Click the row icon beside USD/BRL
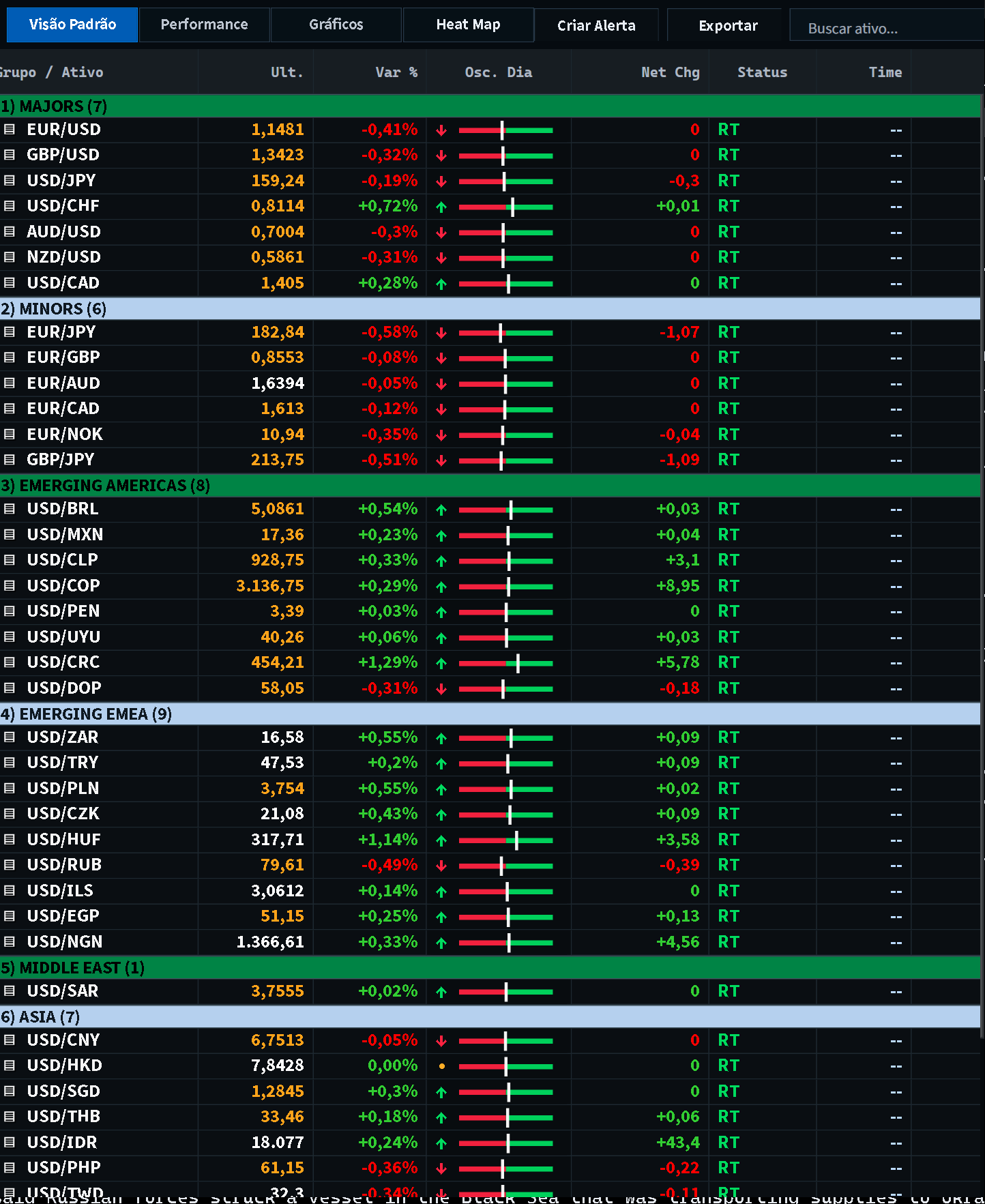Viewport: 985px width, 1204px height. tap(10, 509)
